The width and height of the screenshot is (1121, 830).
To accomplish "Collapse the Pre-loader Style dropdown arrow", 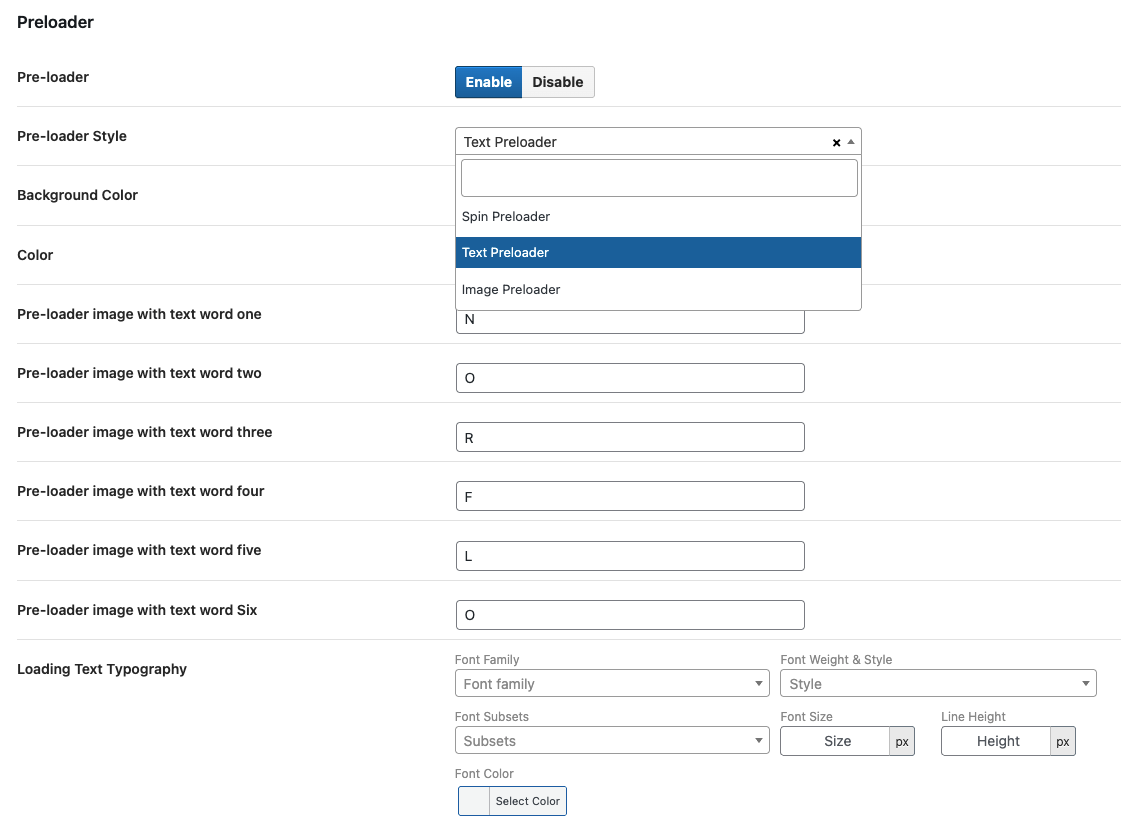I will pyautogui.click(x=851, y=142).
